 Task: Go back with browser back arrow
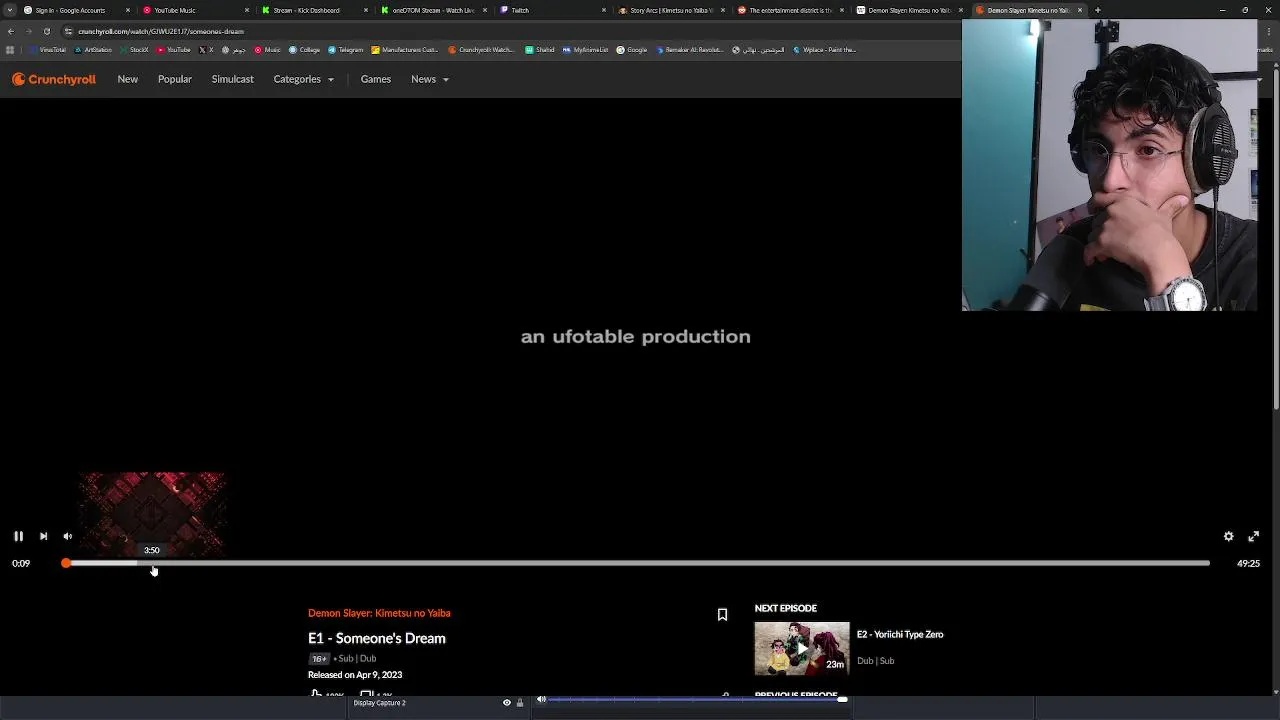point(10,31)
